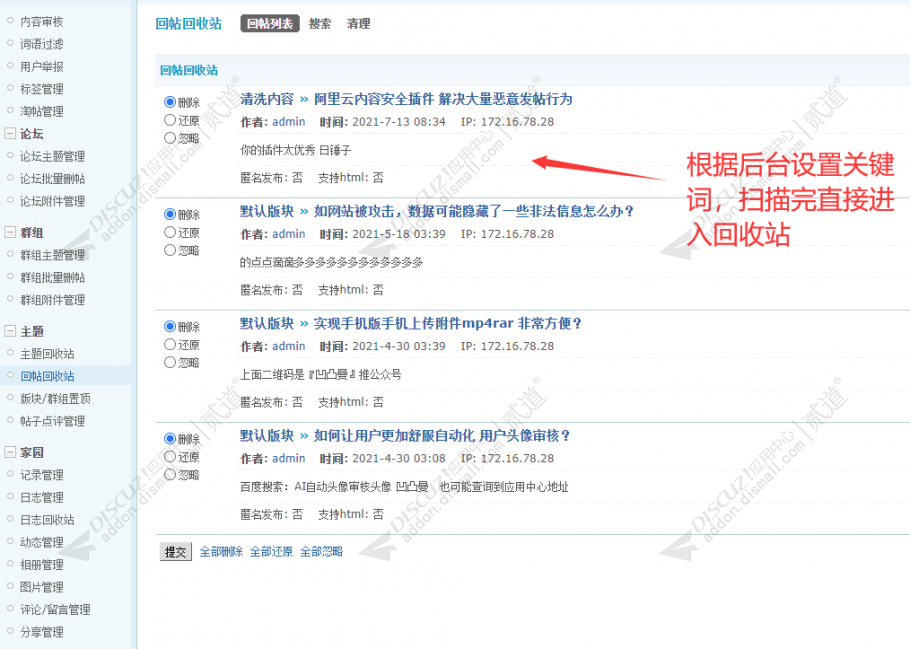Collapse the 群组 sidebar section

point(10,232)
